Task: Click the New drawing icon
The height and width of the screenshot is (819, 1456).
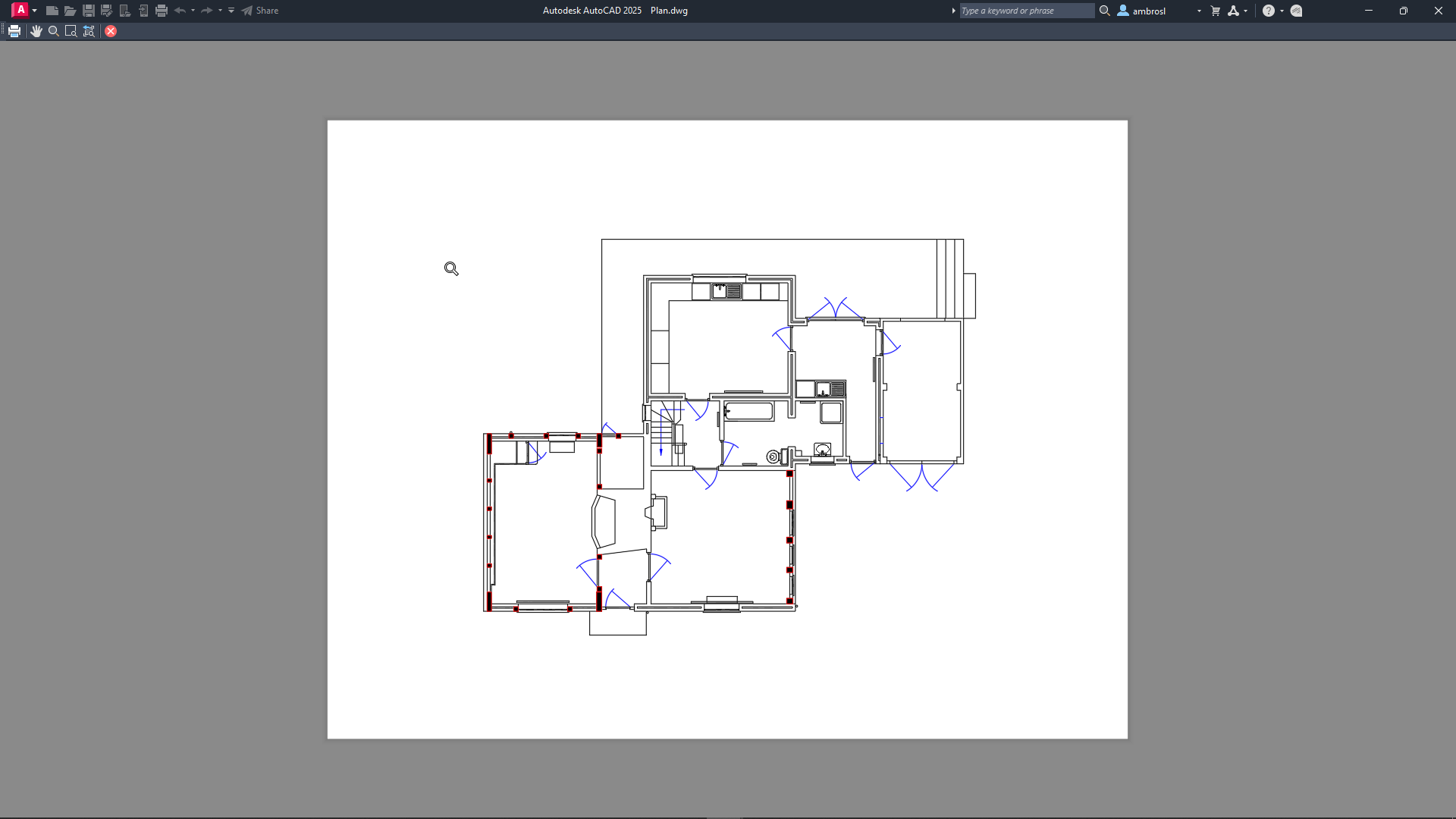Action: coord(52,11)
